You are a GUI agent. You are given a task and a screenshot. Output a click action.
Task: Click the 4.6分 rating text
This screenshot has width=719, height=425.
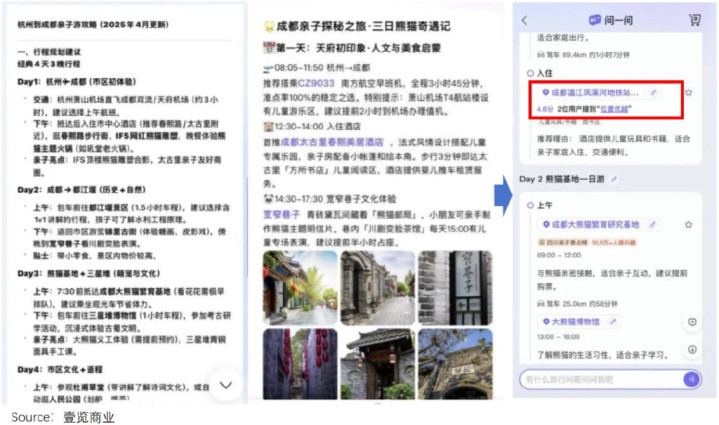point(545,109)
